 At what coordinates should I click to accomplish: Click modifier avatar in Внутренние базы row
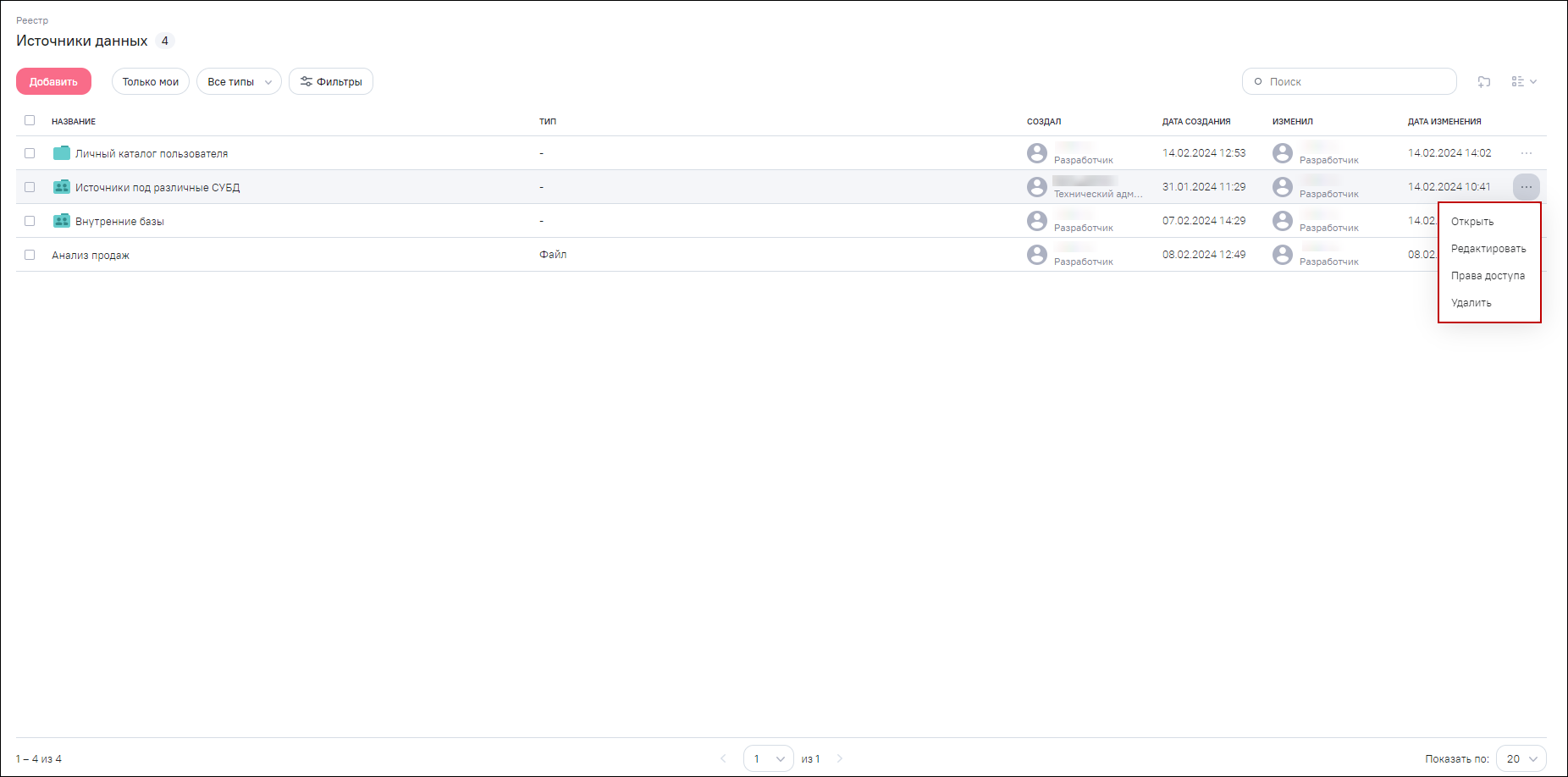1283,221
